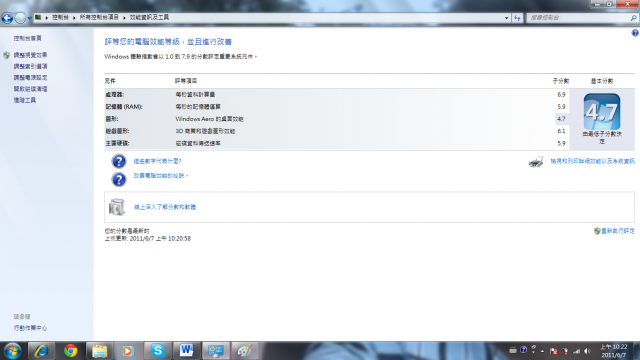Open Skype from the taskbar
Screen dimensions: 640x360
157,351
